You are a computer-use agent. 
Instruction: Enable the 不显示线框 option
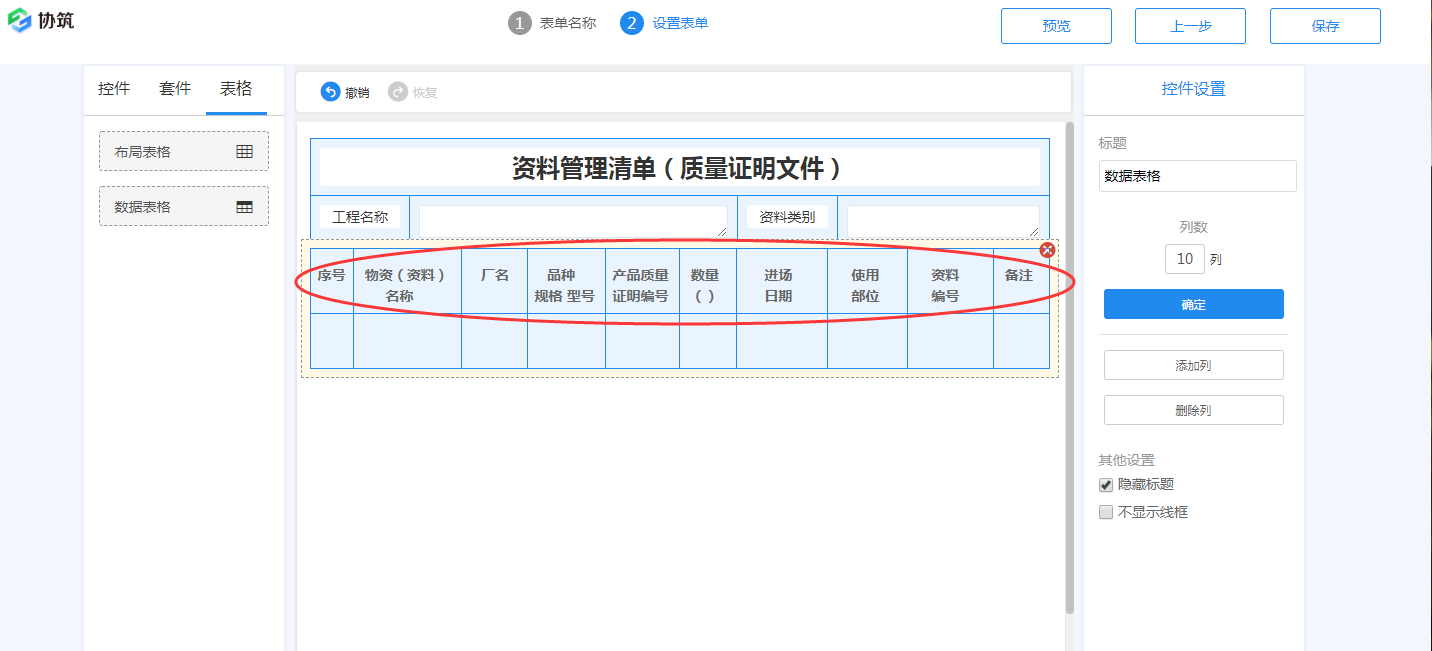pos(1105,512)
